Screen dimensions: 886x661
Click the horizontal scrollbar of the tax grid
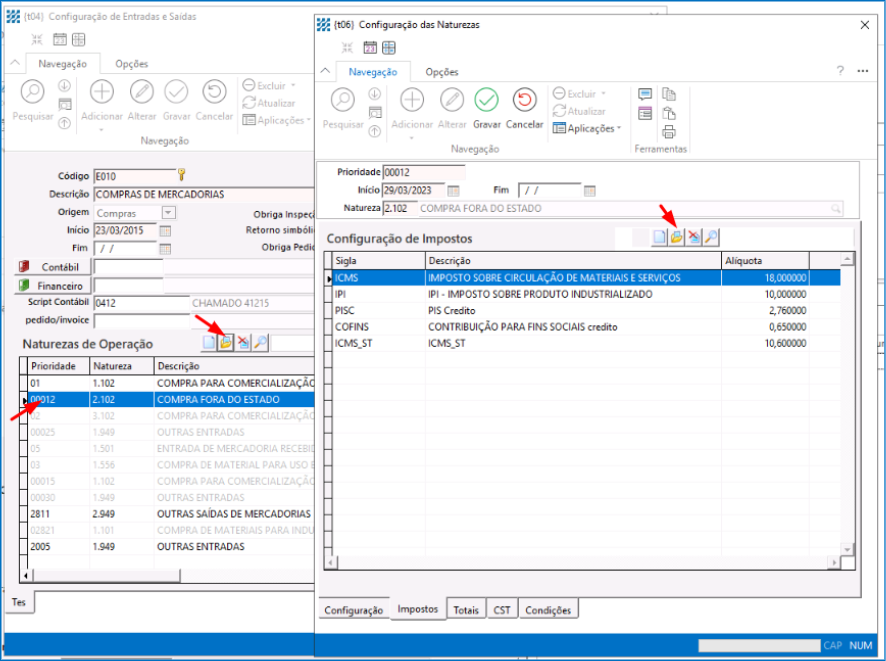[x=583, y=563]
